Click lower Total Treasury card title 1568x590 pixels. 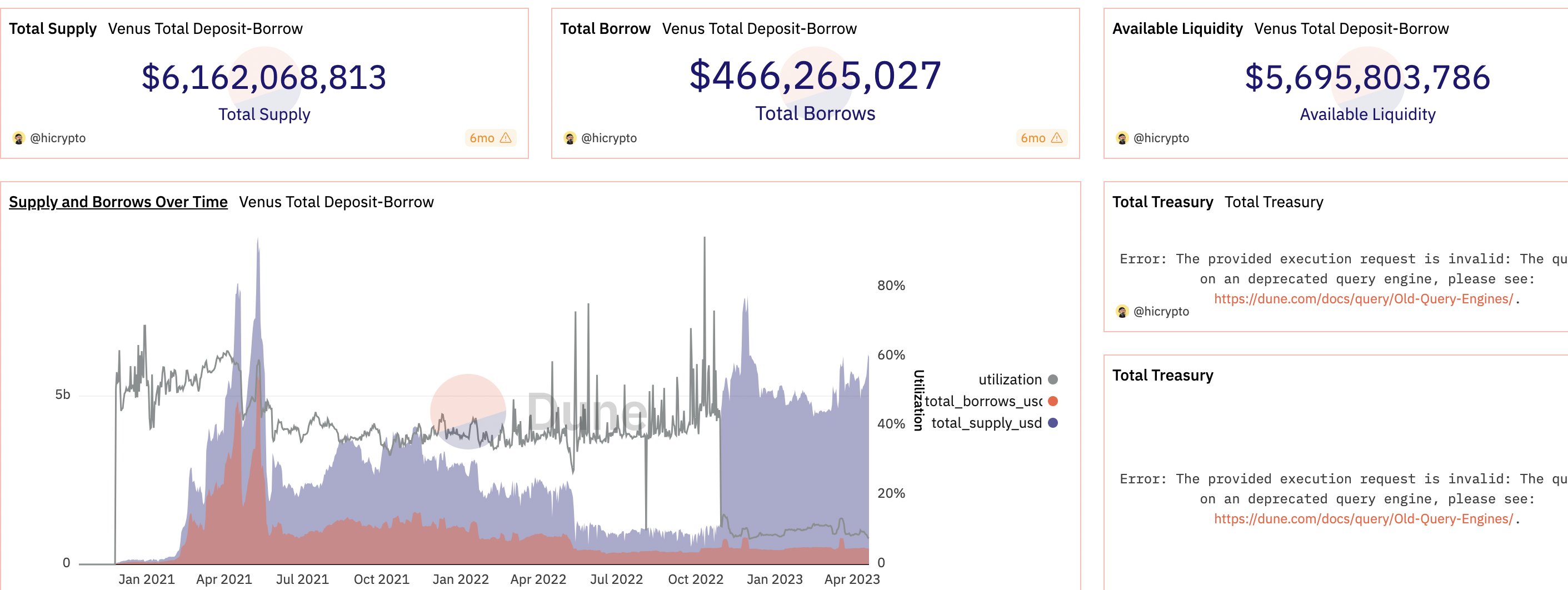[1162, 376]
